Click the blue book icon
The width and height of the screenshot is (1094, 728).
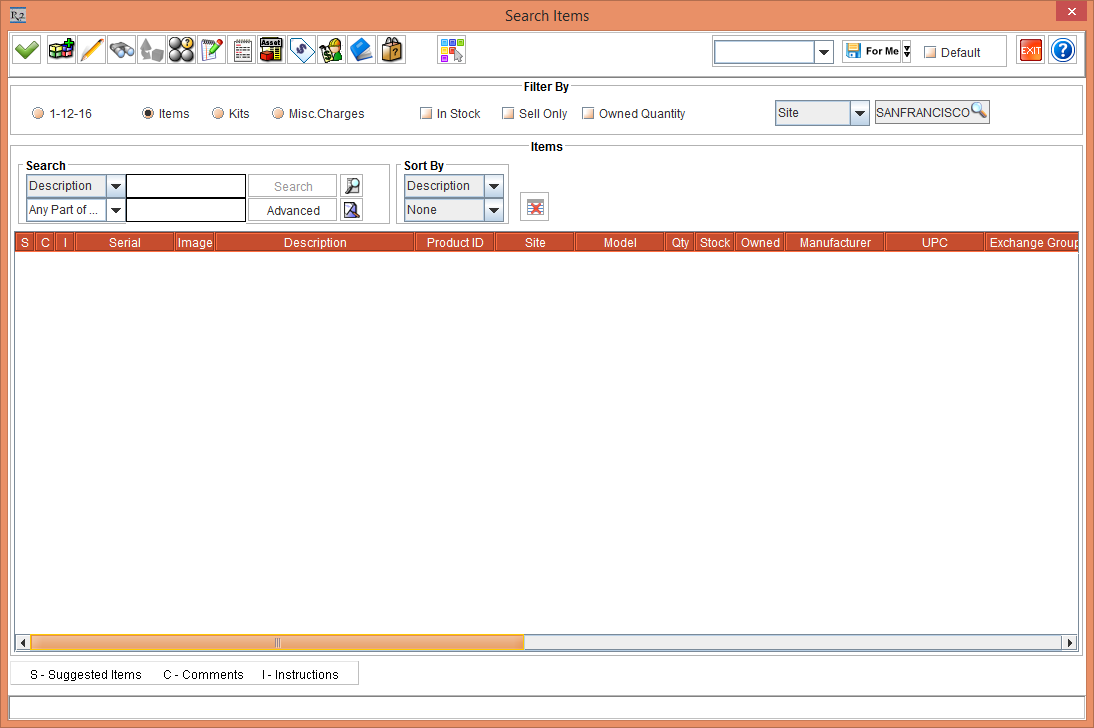pos(361,50)
